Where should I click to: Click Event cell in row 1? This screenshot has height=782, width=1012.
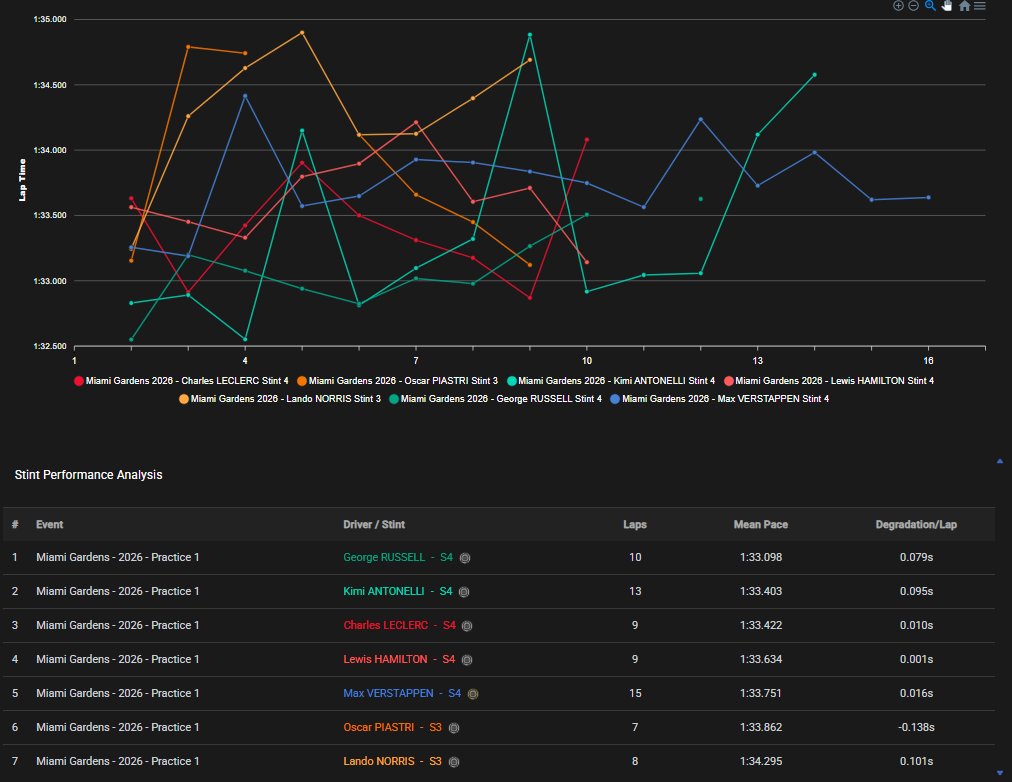(117, 557)
